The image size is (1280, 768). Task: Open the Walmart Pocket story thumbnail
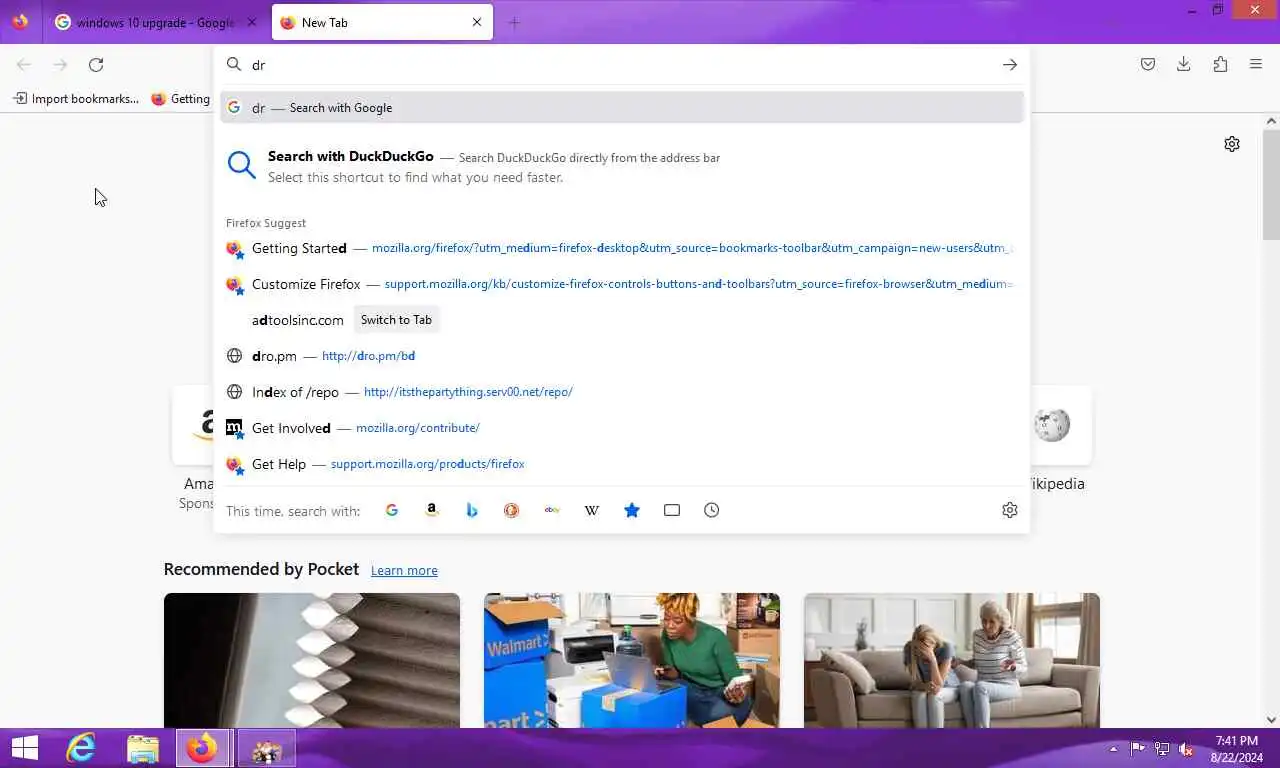[632, 660]
